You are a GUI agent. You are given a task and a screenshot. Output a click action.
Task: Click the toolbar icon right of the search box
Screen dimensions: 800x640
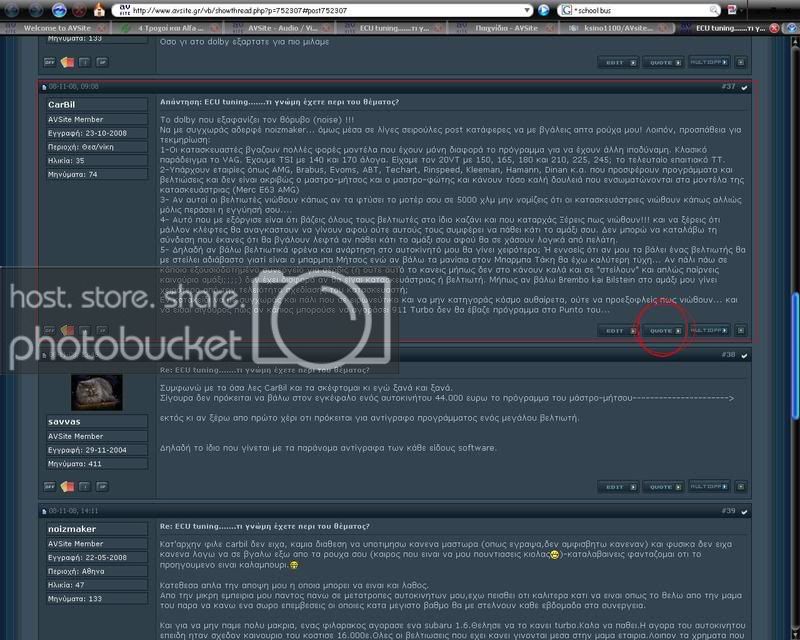point(732,10)
